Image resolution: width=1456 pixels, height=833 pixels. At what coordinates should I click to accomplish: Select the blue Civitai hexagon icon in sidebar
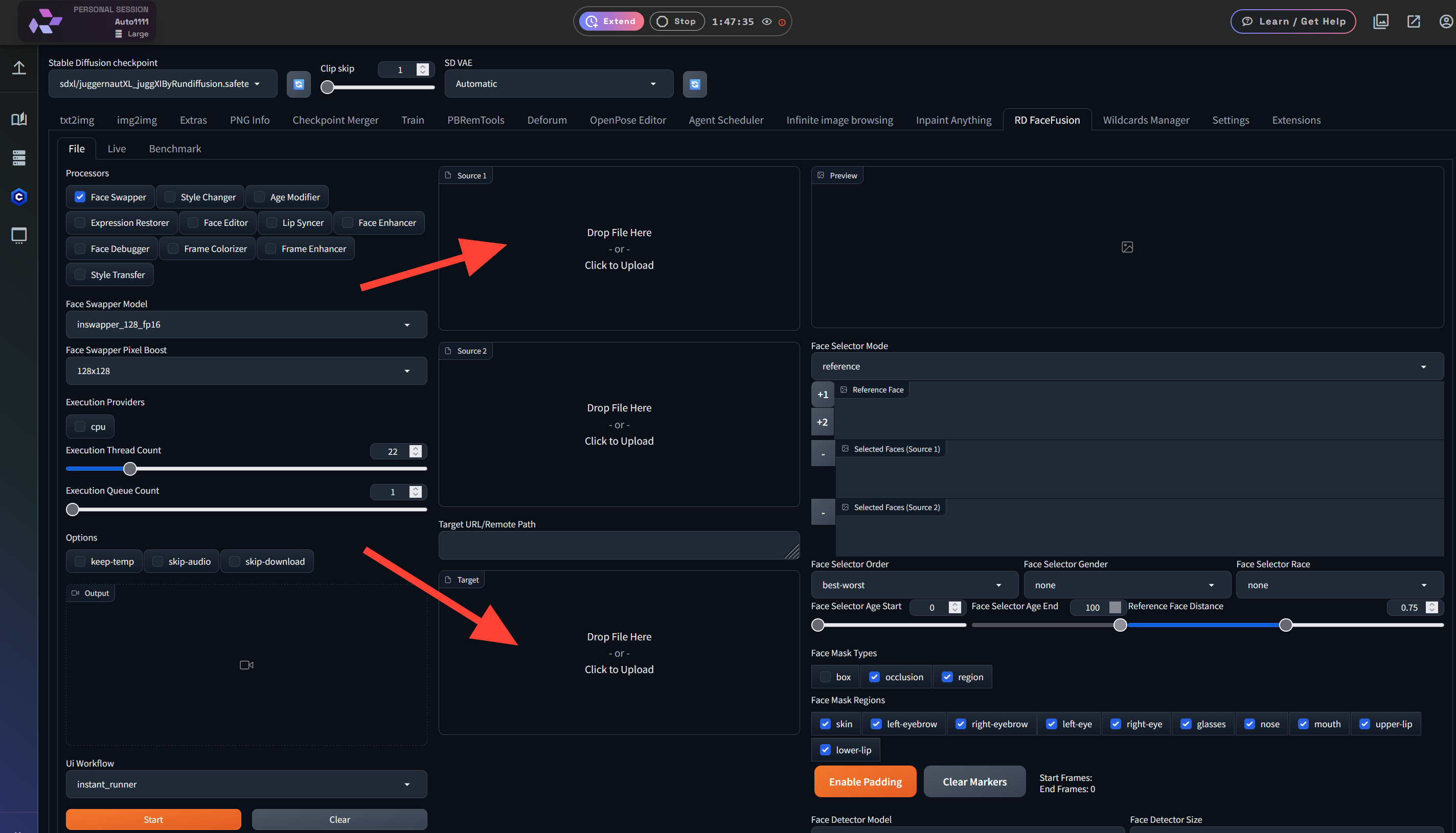click(x=19, y=196)
